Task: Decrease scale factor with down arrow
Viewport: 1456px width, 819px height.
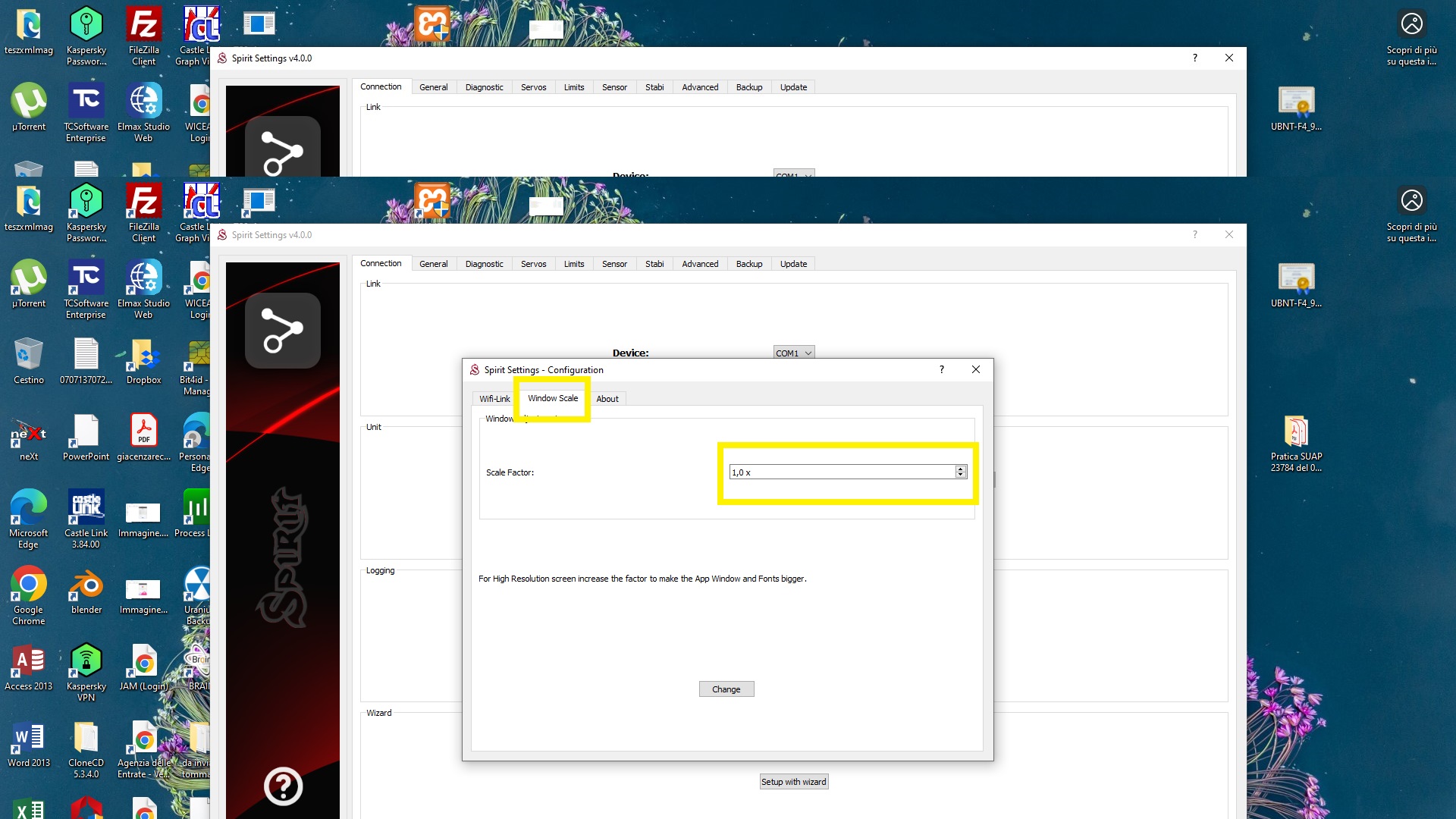Action: [961, 475]
